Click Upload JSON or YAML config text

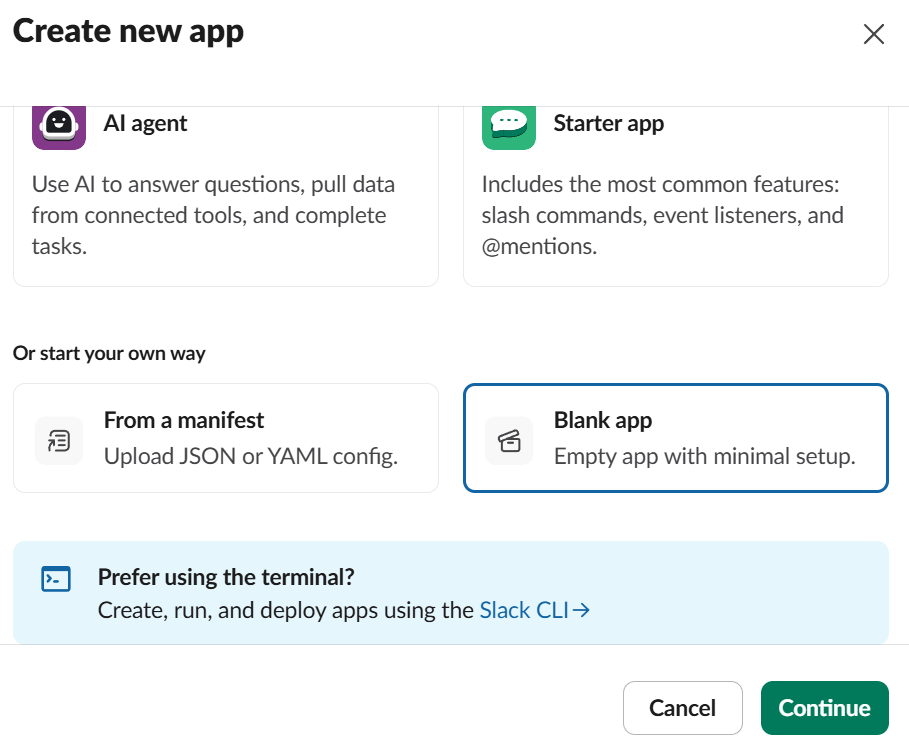pyautogui.click(x=250, y=456)
